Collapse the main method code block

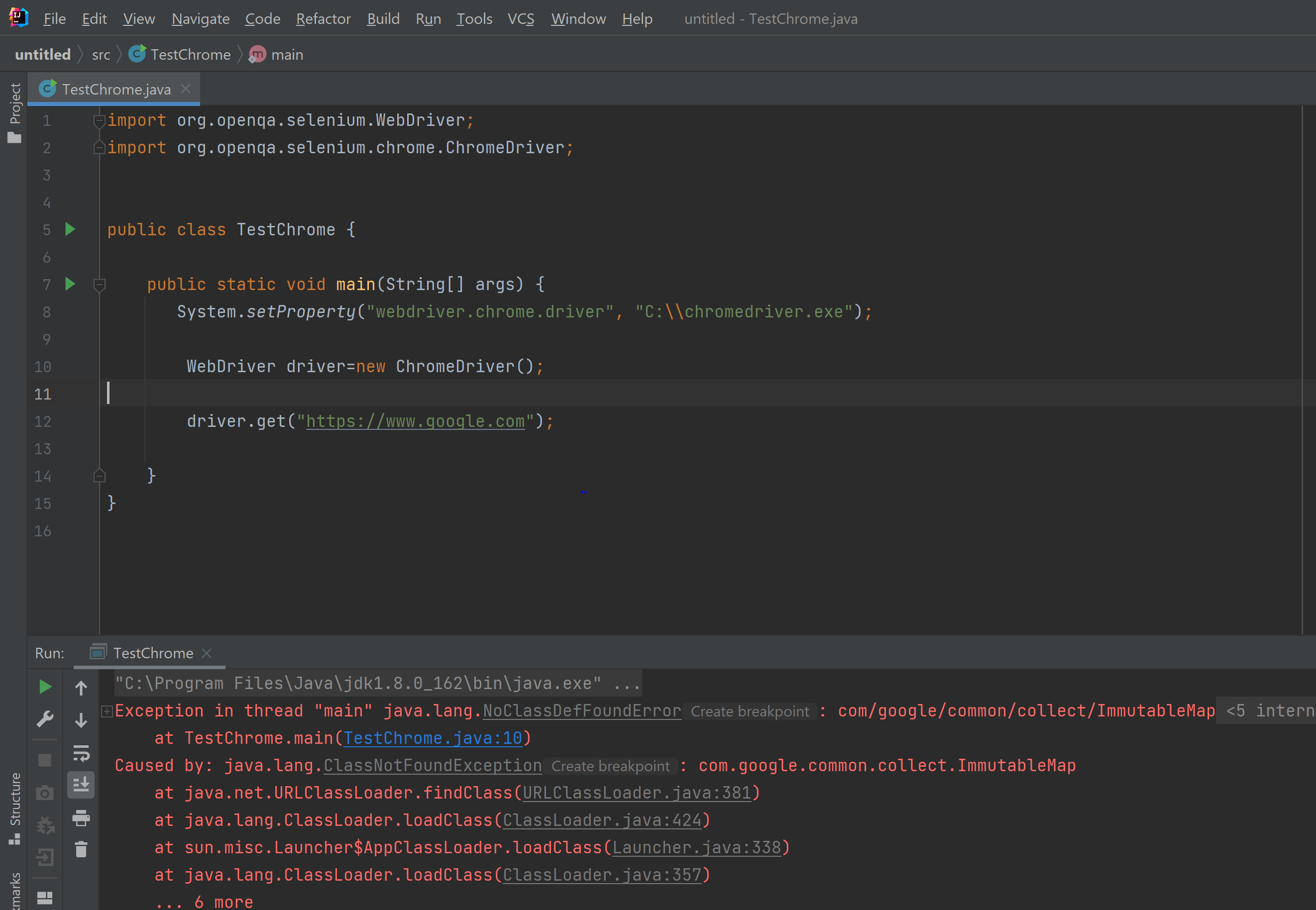[99, 284]
